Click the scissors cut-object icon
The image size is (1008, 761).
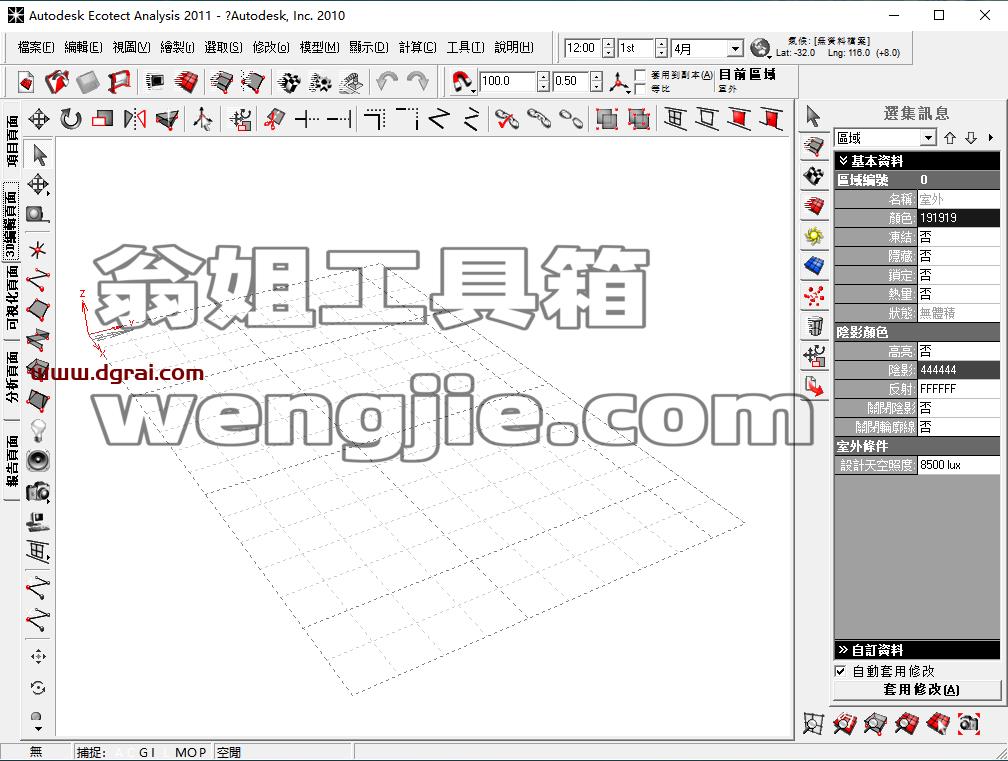(x=274, y=120)
